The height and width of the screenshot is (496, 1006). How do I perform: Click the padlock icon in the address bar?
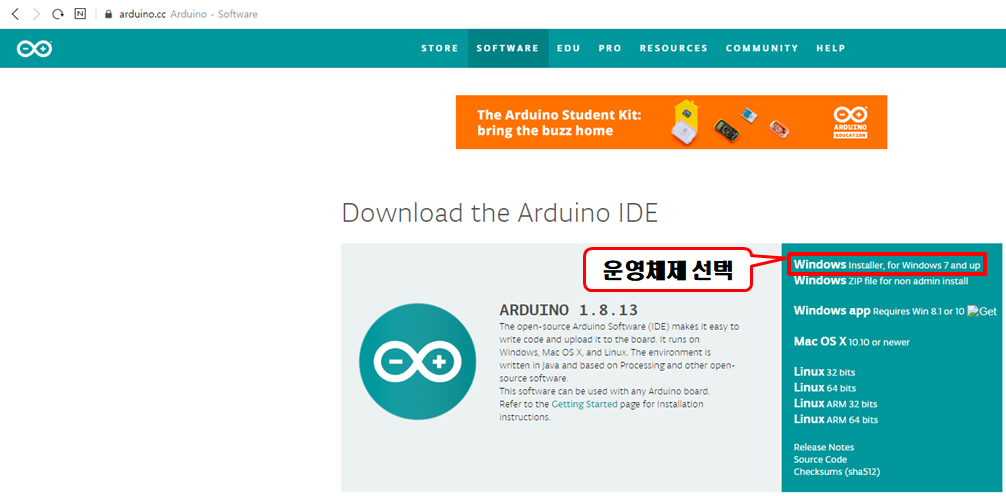coord(108,14)
